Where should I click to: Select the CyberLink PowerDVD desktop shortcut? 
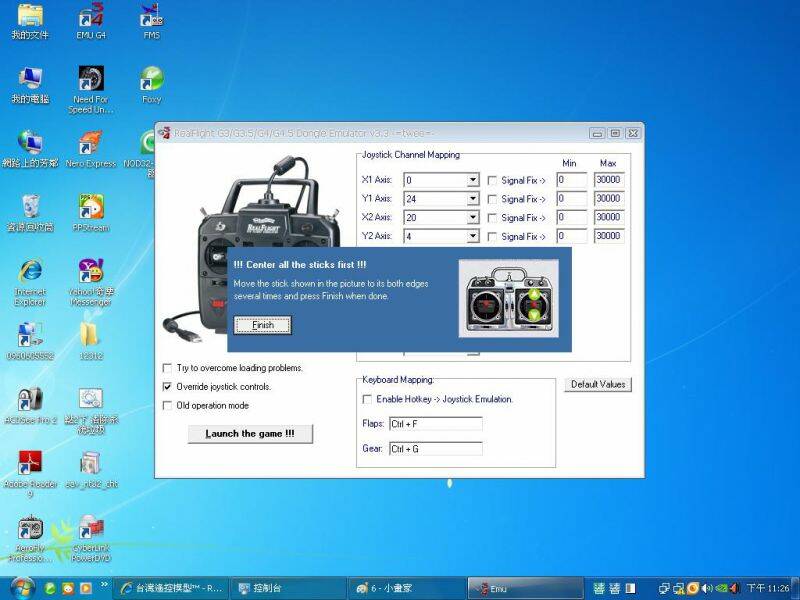(x=91, y=539)
